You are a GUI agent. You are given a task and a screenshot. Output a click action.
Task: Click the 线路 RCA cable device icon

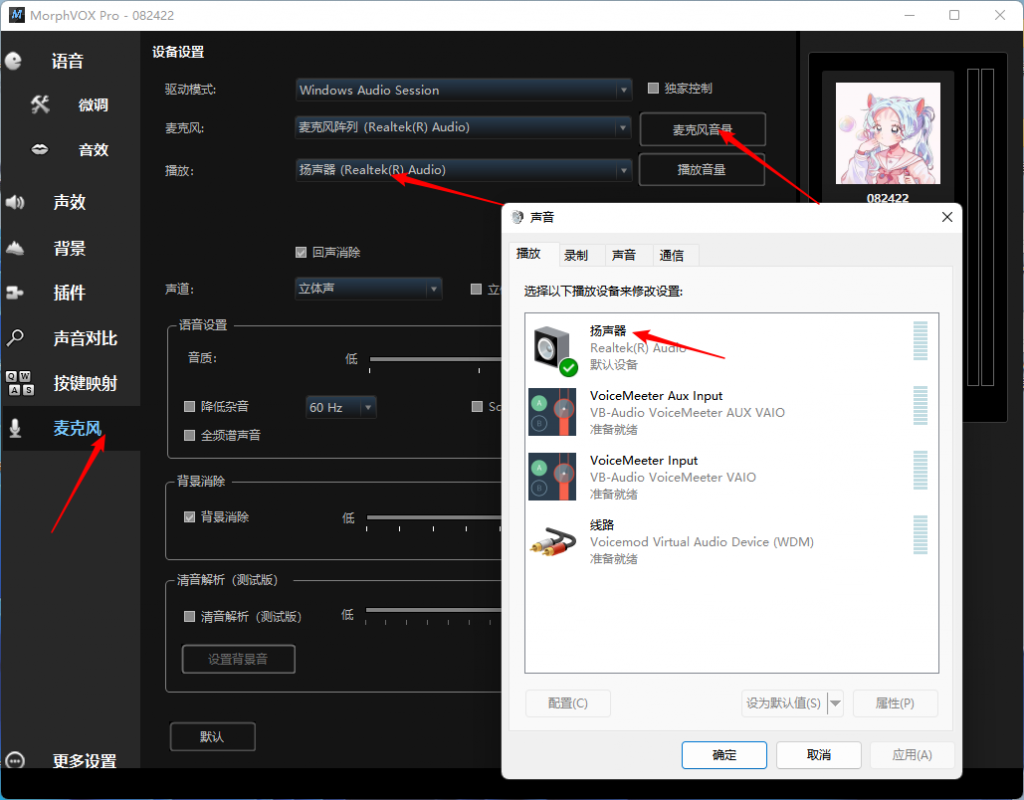552,541
